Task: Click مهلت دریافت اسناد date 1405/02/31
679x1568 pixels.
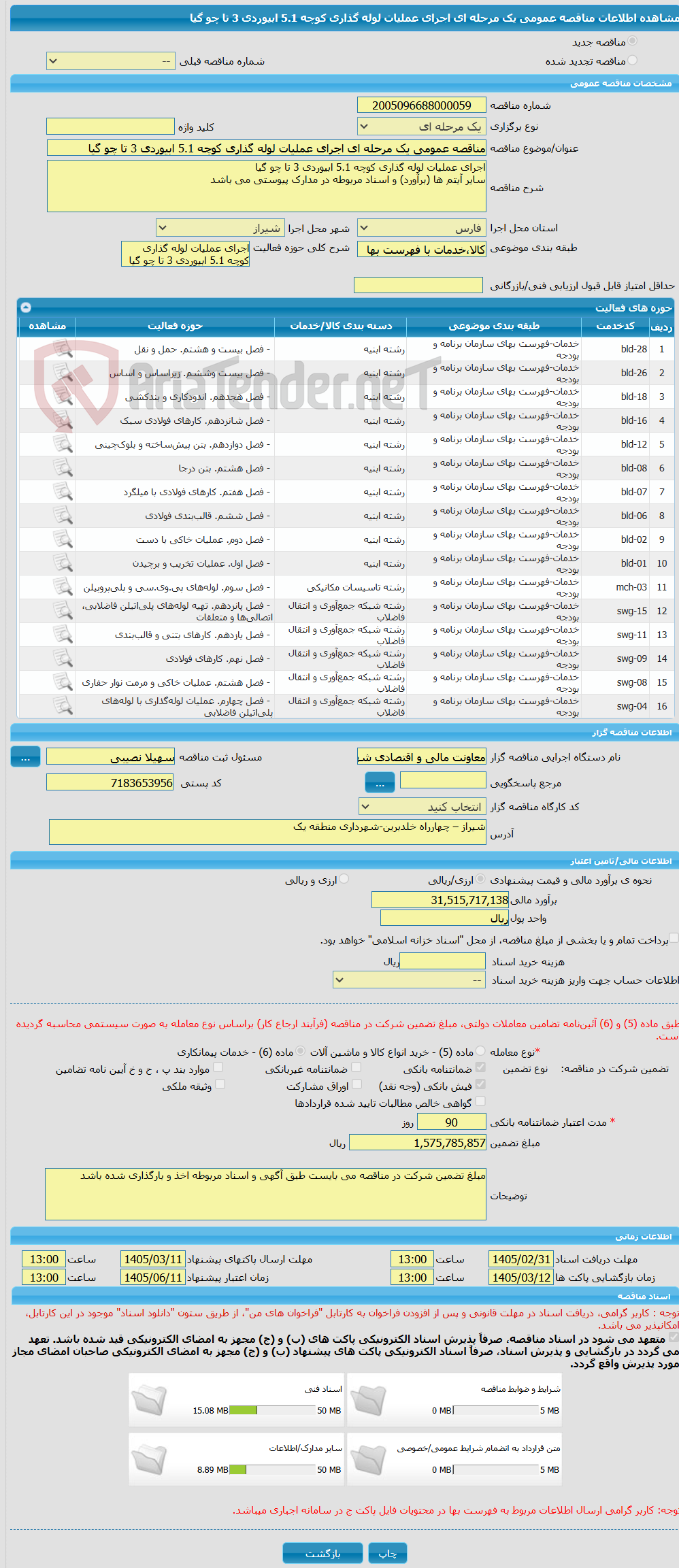Action: (x=521, y=1259)
